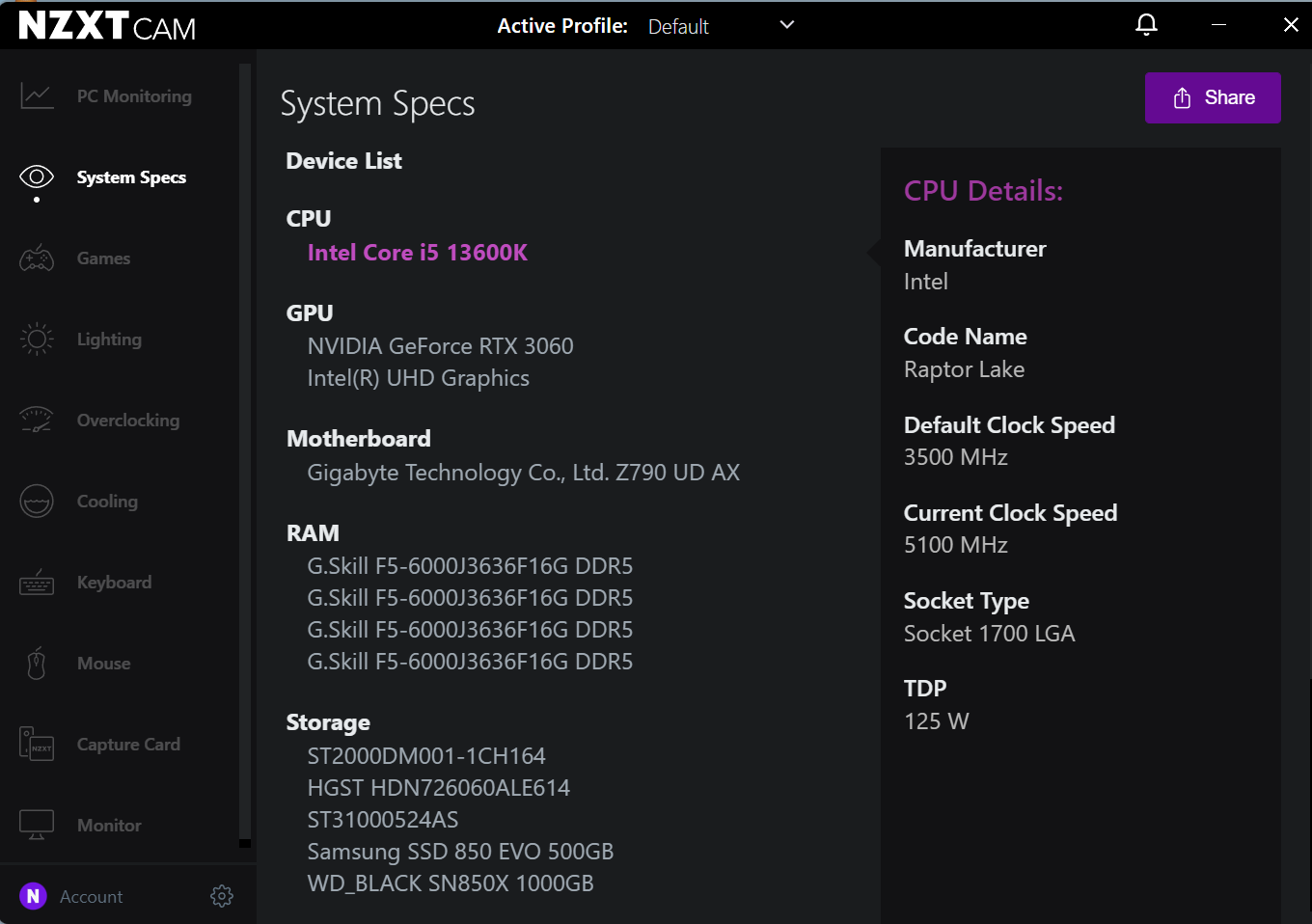Select the Gigabyte Z790 UD AX motherboard
The width and height of the screenshot is (1312, 924).
tap(523, 473)
